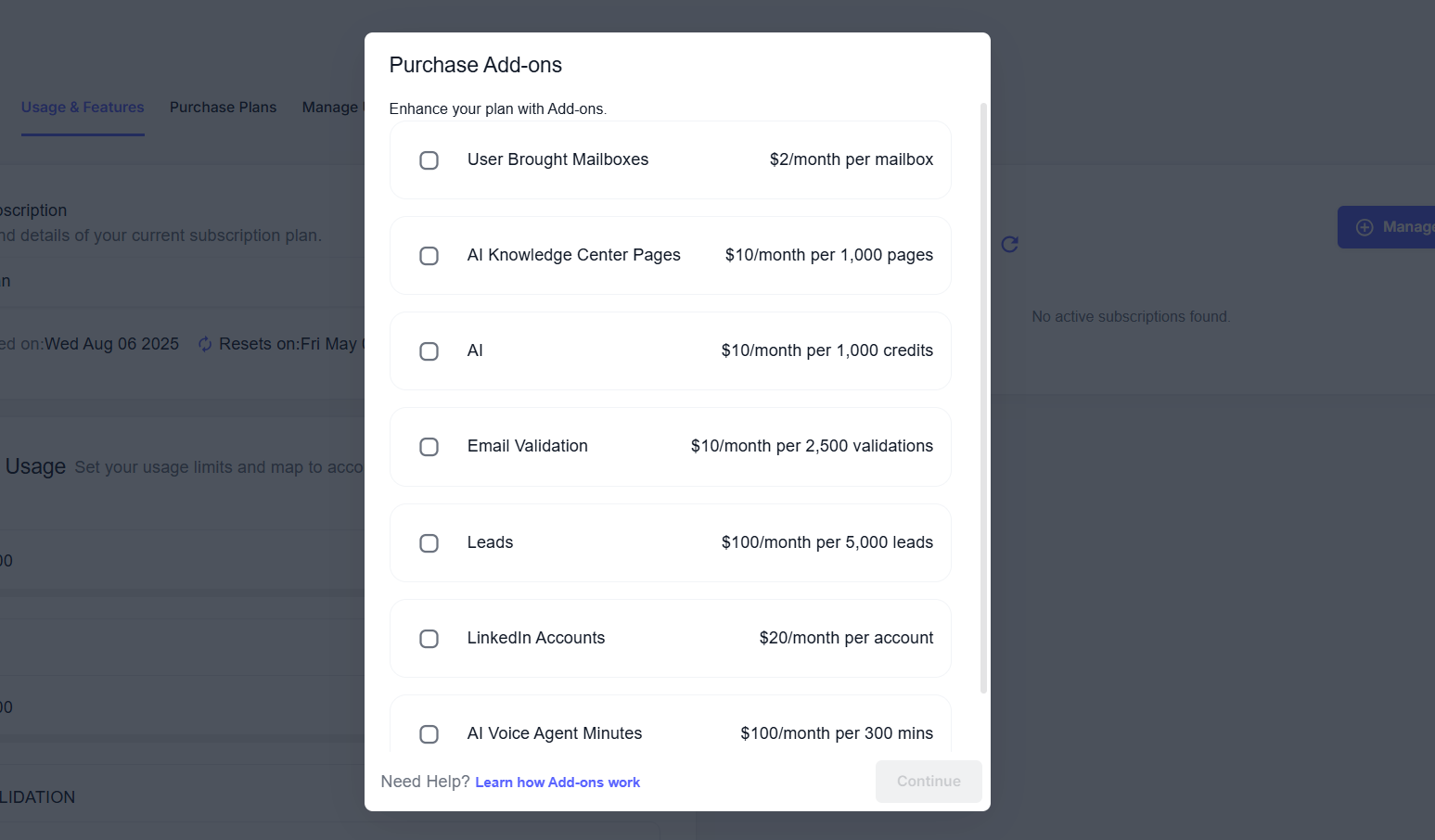Enable AI Knowledge Center Pages add-on checkbox
This screenshot has height=840, width=1435.
pyautogui.click(x=429, y=256)
